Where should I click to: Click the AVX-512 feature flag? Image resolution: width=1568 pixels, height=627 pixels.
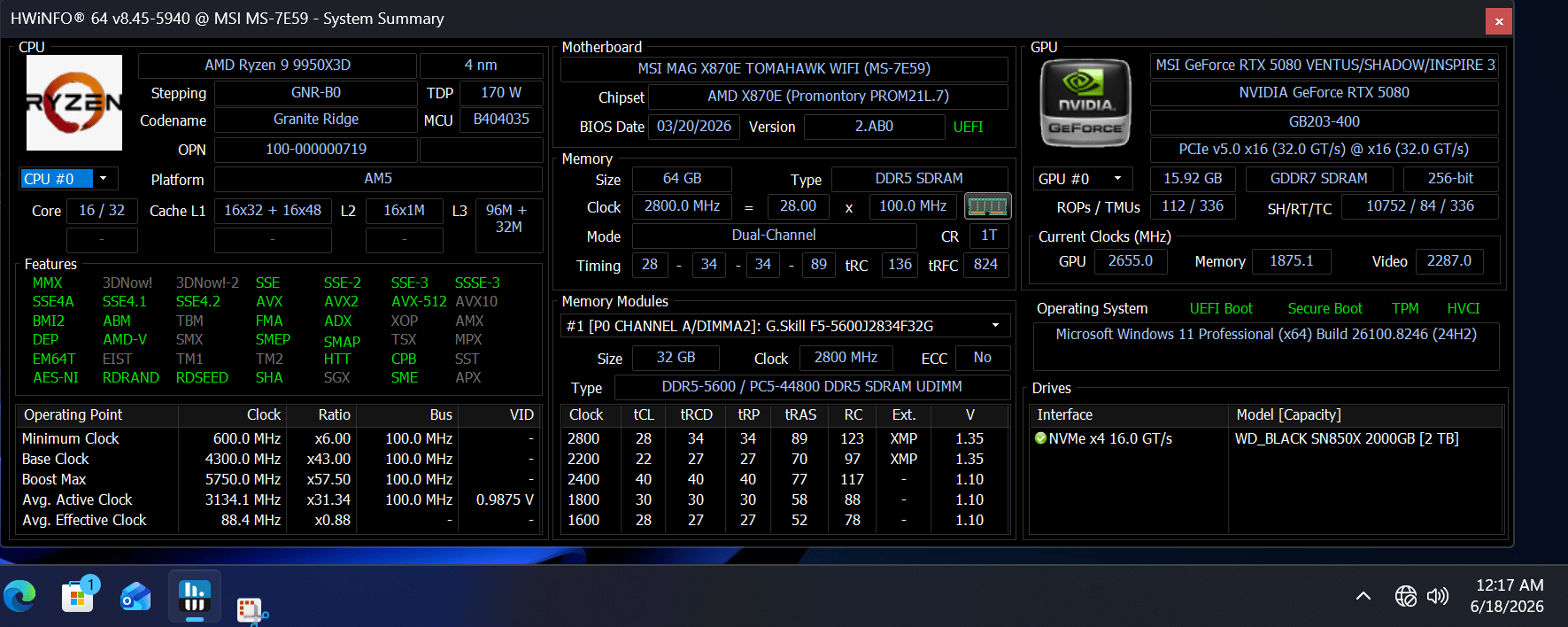tap(419, 302)
